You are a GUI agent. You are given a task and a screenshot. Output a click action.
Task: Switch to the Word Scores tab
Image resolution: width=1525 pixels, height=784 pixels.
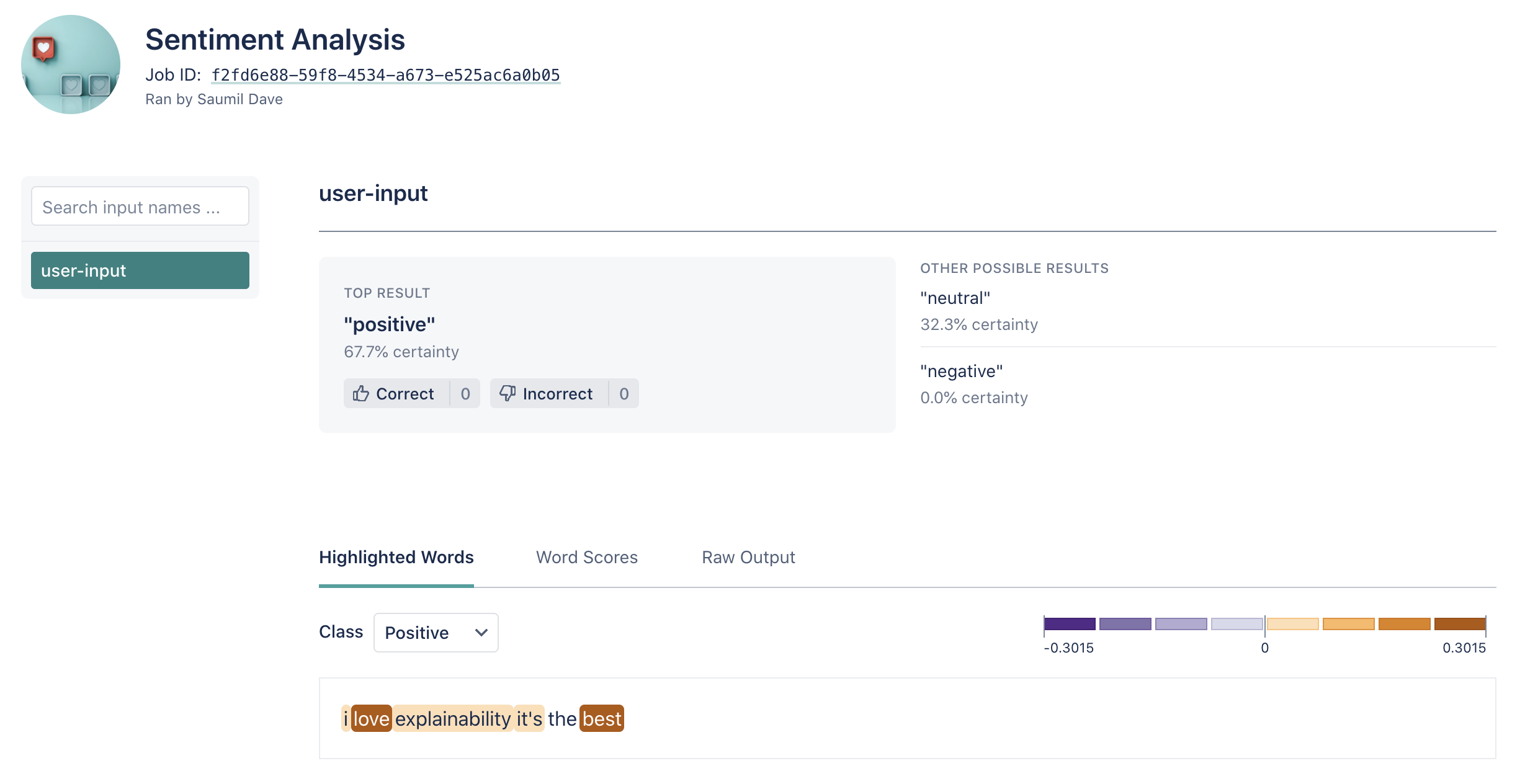586,557
